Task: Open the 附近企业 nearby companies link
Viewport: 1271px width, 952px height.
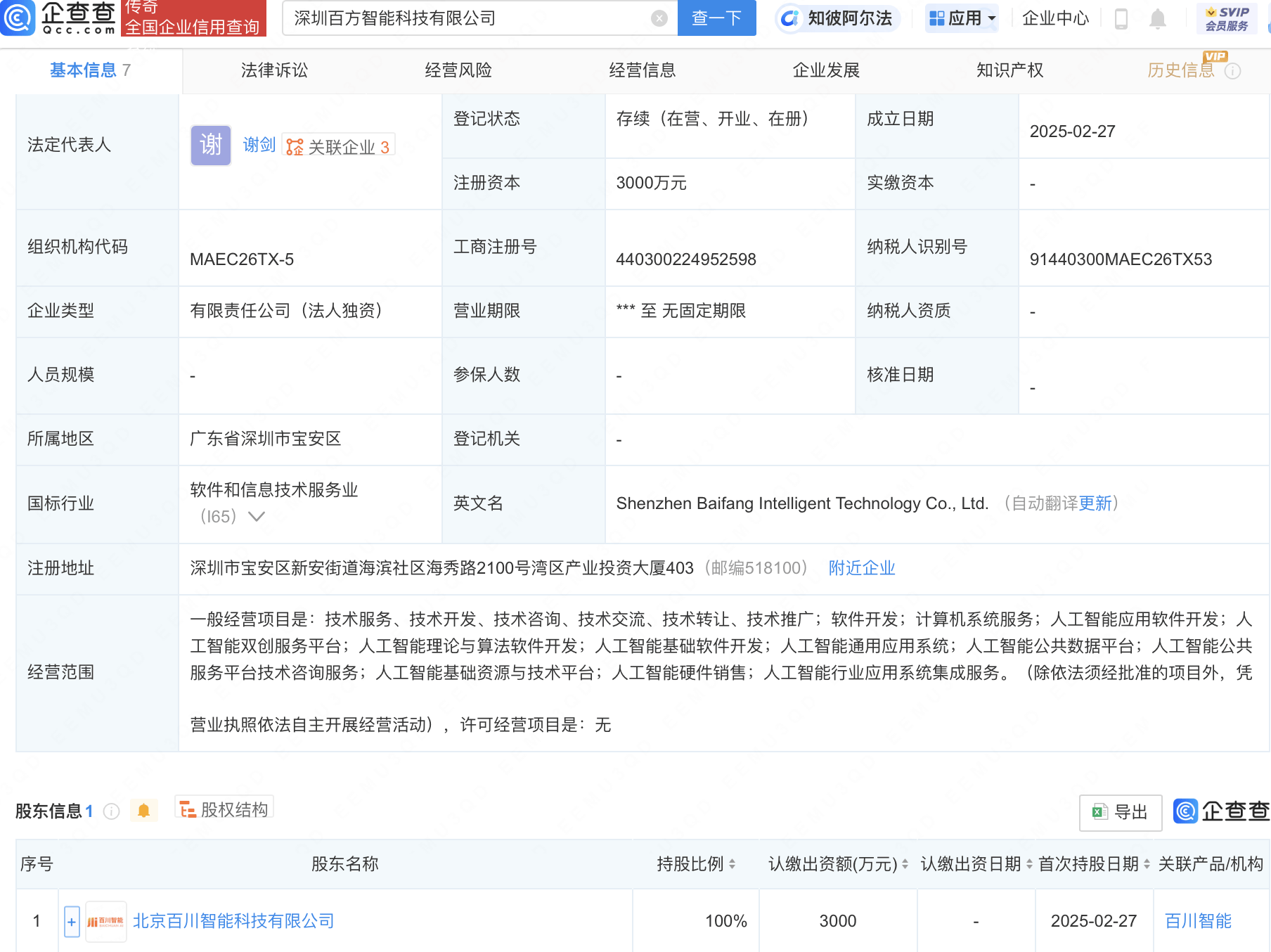Action: point(861,568)
